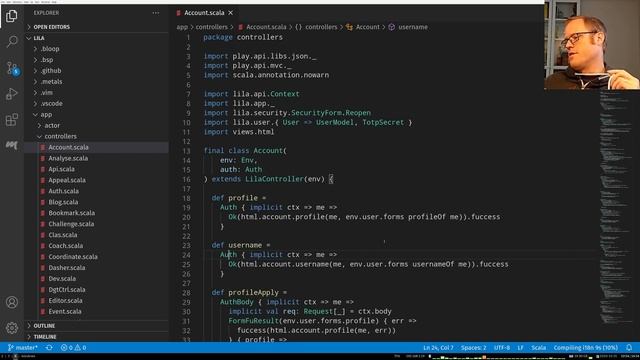Open Auth.scala in the file tree
640x360 pixels.
point(96,191)
